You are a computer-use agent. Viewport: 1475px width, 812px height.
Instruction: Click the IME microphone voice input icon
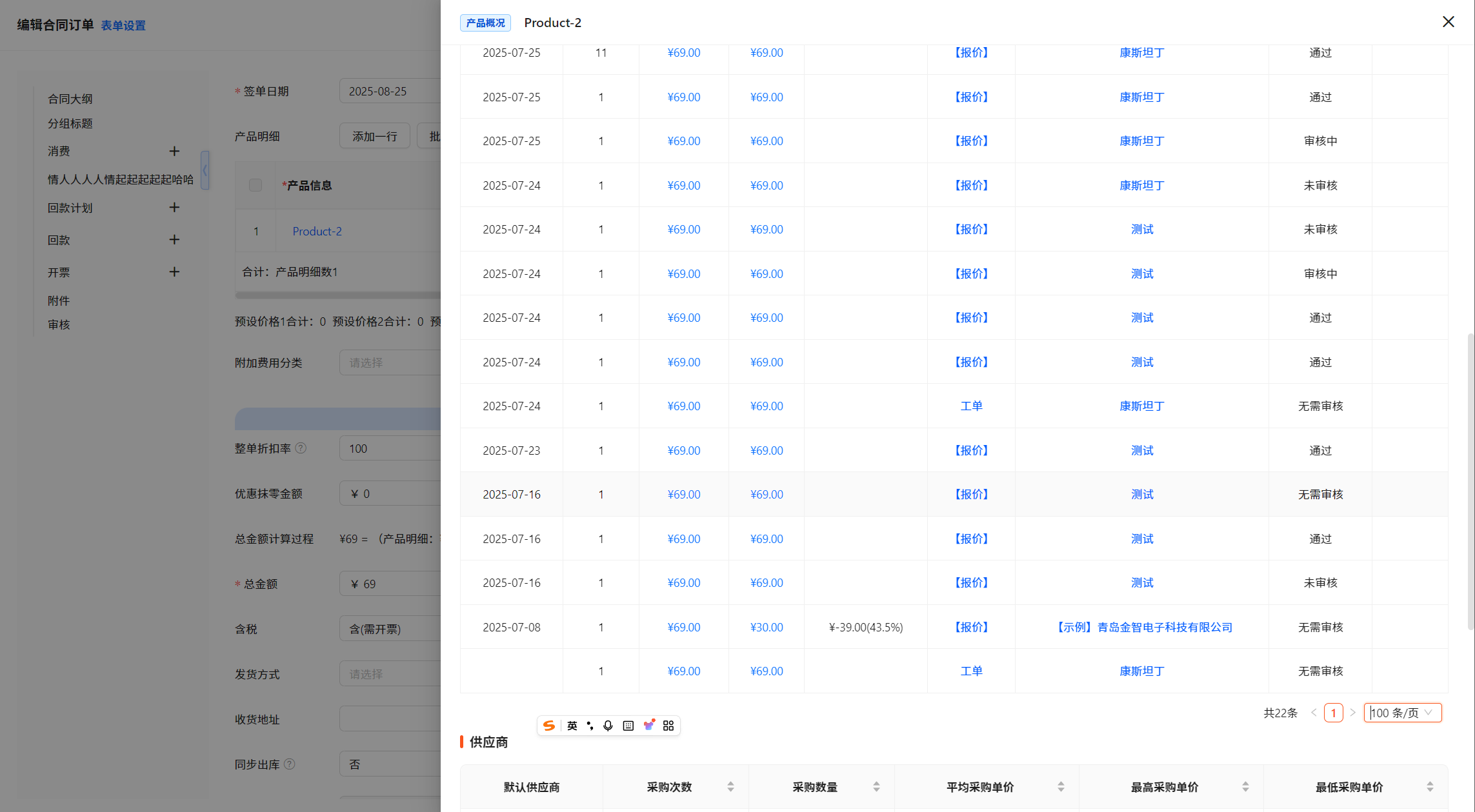point(608,726)
